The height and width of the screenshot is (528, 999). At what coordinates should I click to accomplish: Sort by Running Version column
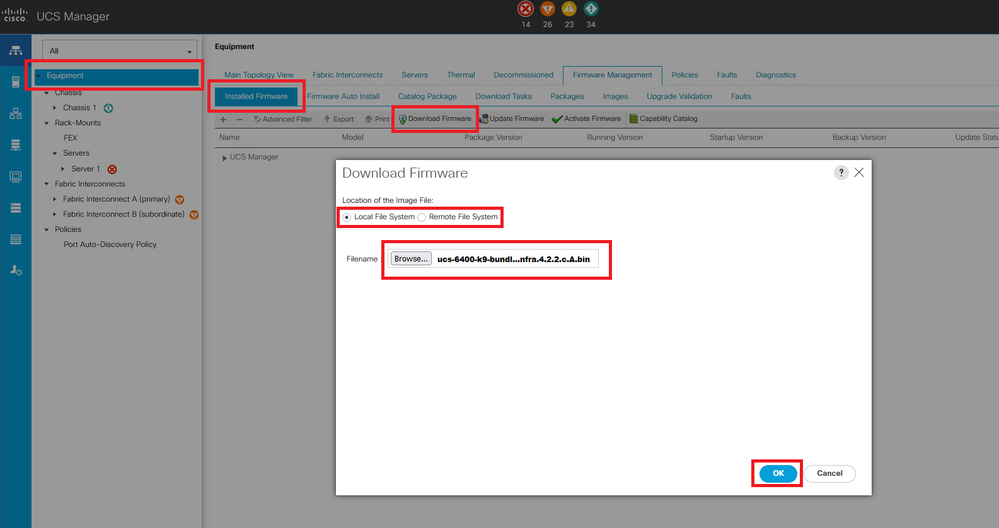(x=615, y=137)
